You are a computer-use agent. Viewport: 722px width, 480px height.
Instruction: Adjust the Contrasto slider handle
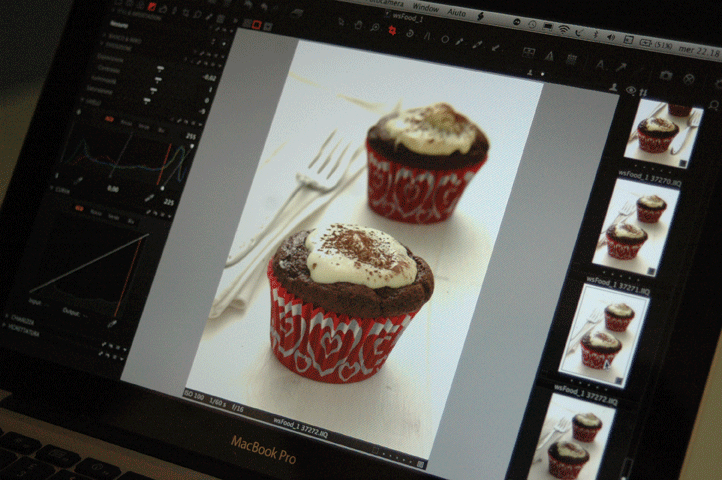(157, 80)
